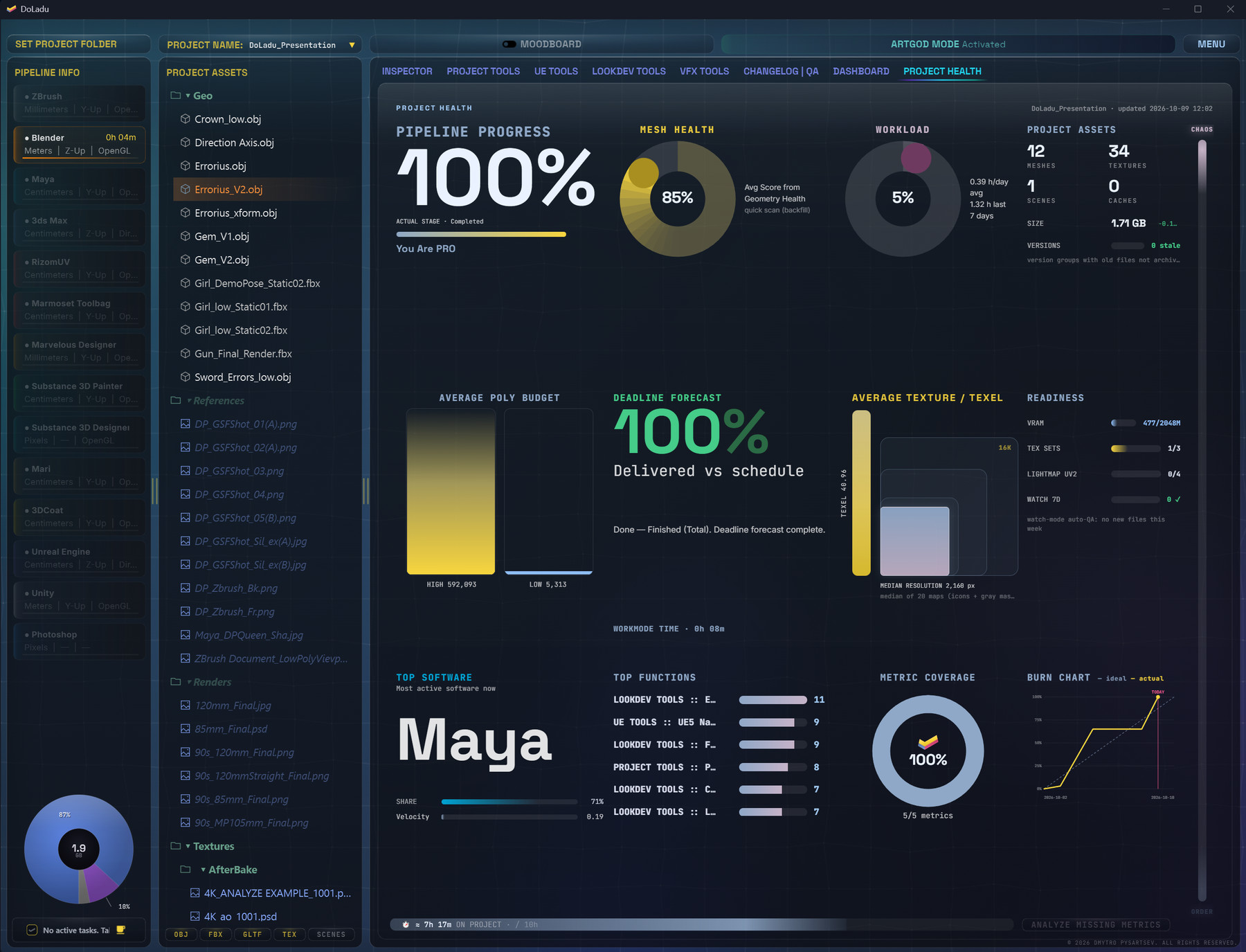This screenshot has height=952, width=1246.
Task: Collapse the AfterBake subfolder triangle
Action: pyautogui.click(x=203, y=870)
